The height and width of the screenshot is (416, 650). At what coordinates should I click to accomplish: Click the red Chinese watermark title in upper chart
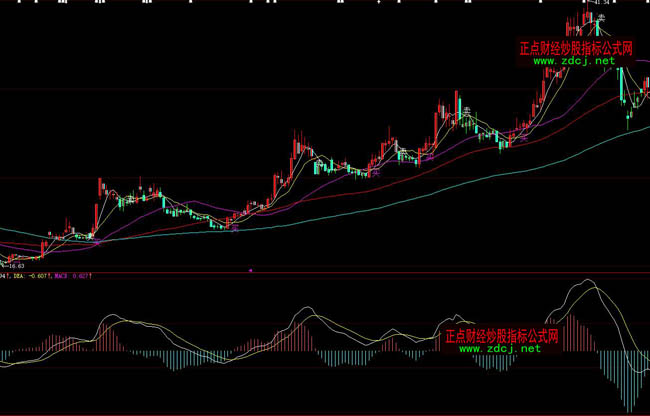576,46
